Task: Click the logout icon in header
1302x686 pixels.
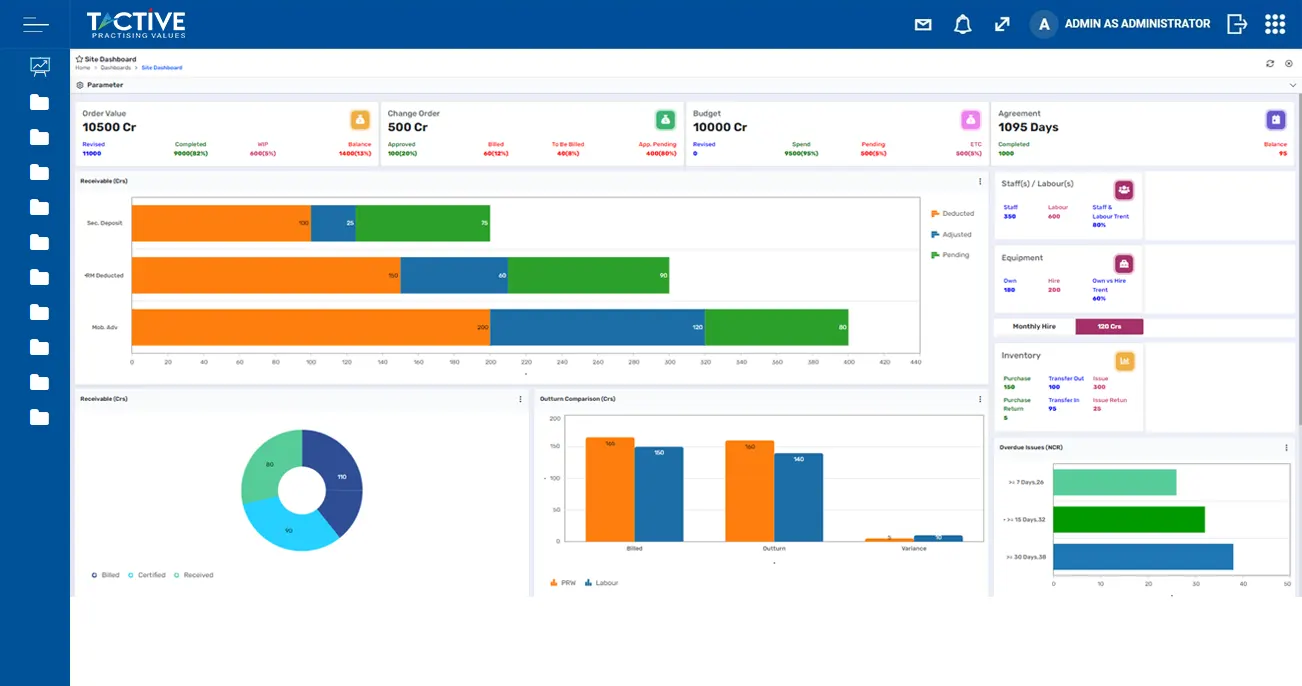Action: click(x=1237, y=24)
